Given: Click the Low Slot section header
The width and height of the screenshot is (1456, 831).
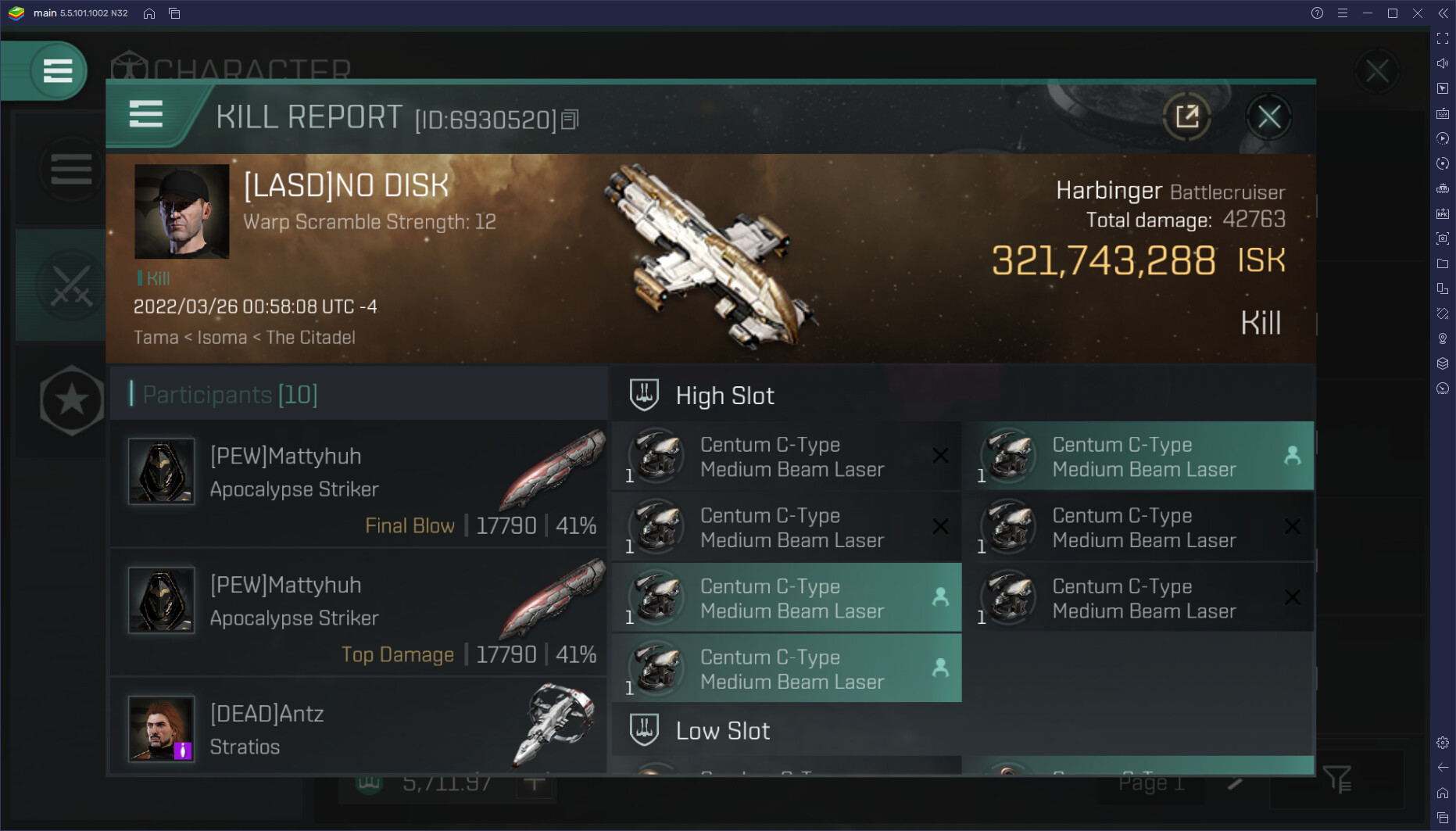Looking at the screenshot, I should coord(722,731).
